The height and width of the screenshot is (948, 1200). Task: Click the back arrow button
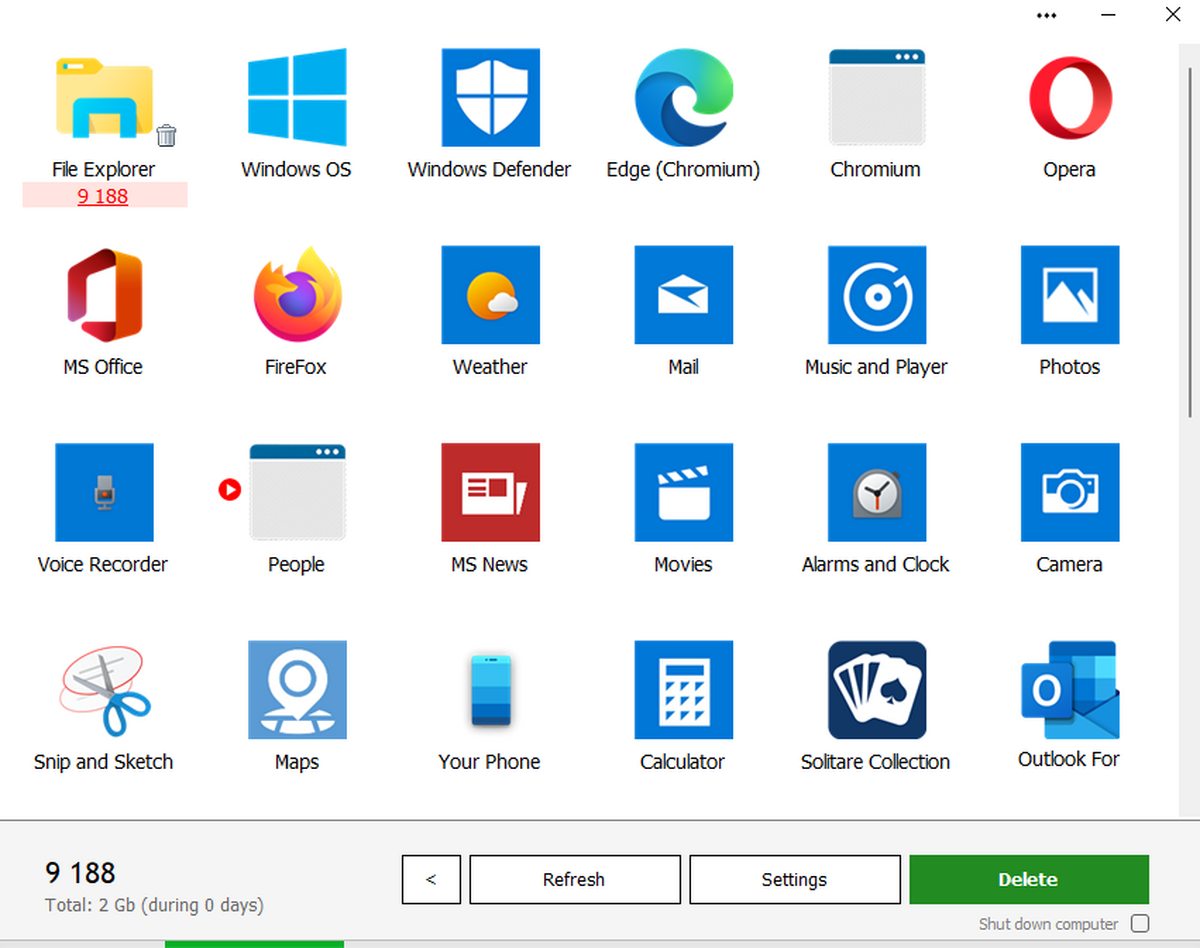point(431,880)
